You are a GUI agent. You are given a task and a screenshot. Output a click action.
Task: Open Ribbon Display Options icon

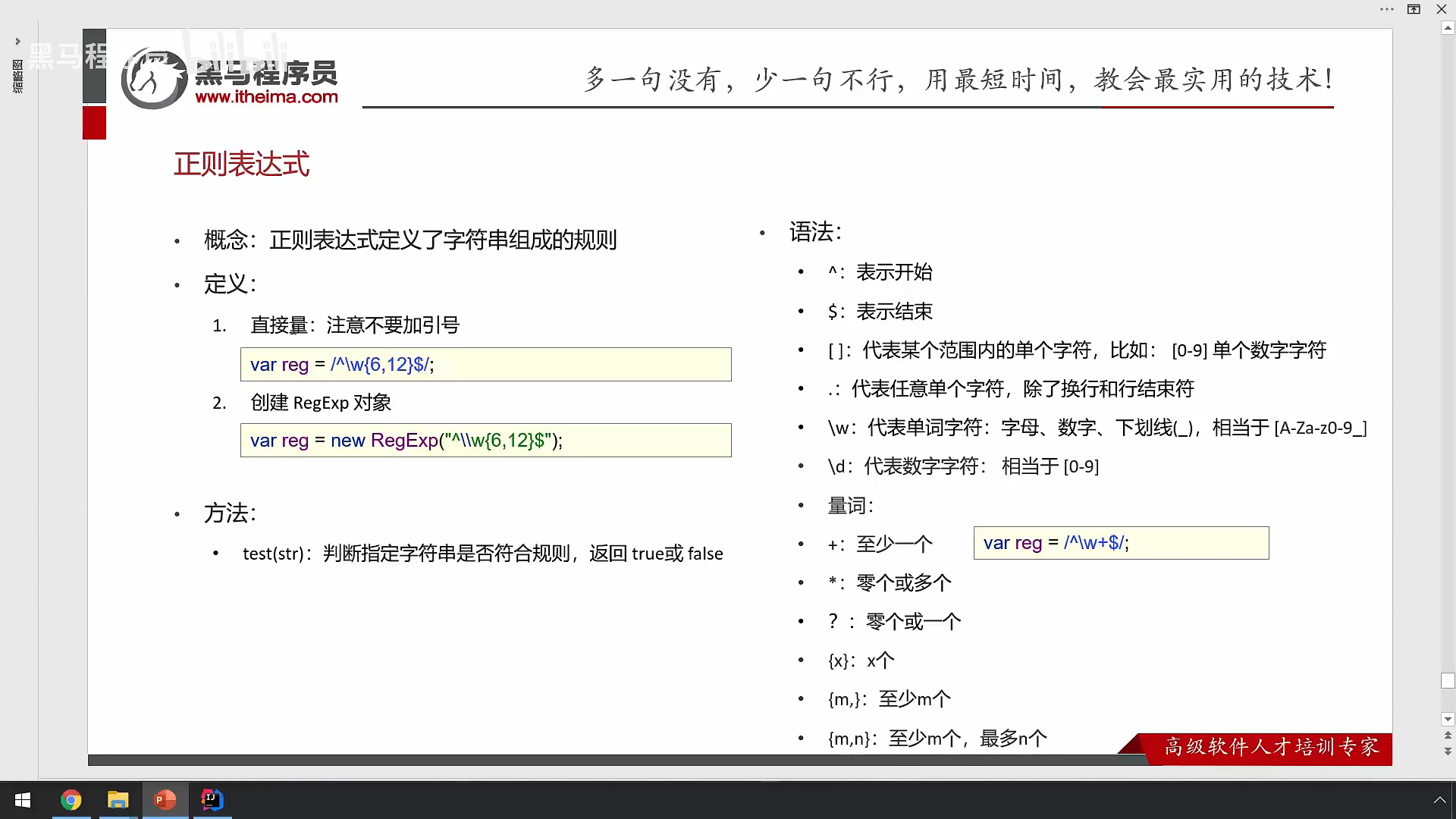(x=1414, y=9)
